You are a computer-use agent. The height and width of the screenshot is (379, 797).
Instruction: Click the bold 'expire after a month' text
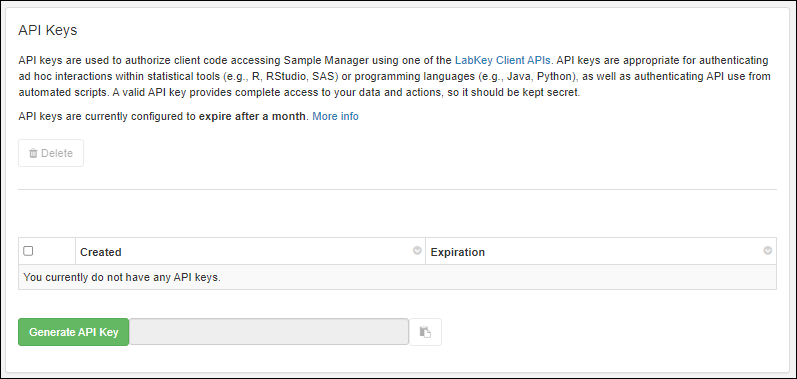253,116
